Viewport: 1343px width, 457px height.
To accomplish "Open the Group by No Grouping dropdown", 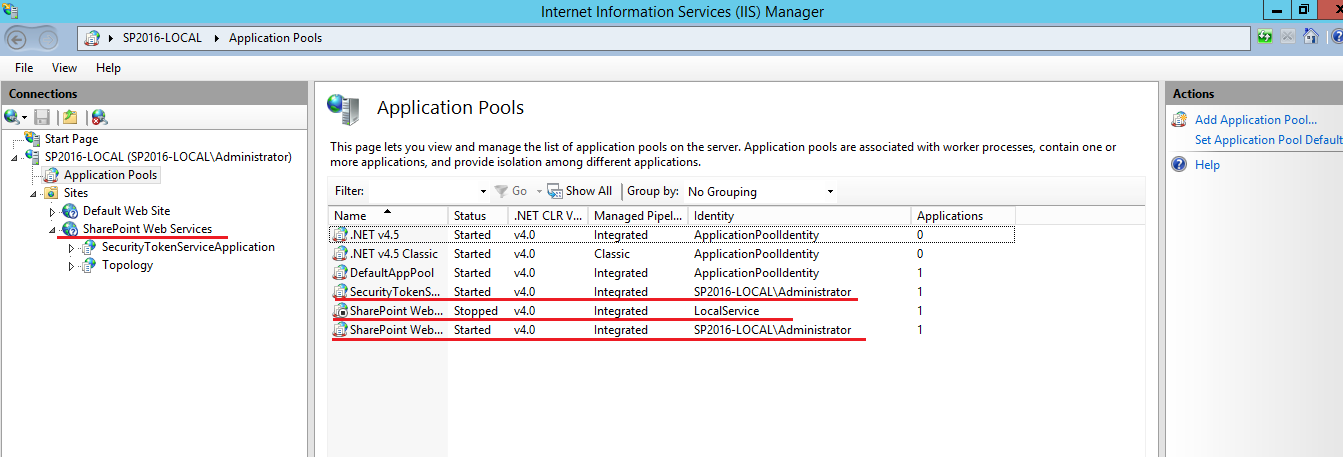I will (x=830, y=191).
